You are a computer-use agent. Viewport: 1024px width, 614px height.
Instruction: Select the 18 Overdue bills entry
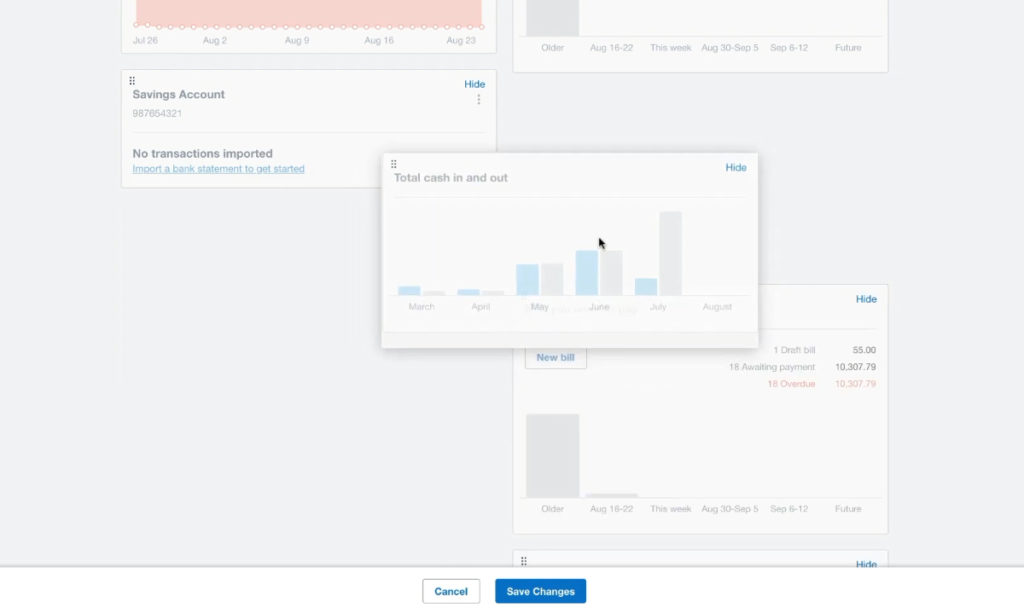click(790, 383)
